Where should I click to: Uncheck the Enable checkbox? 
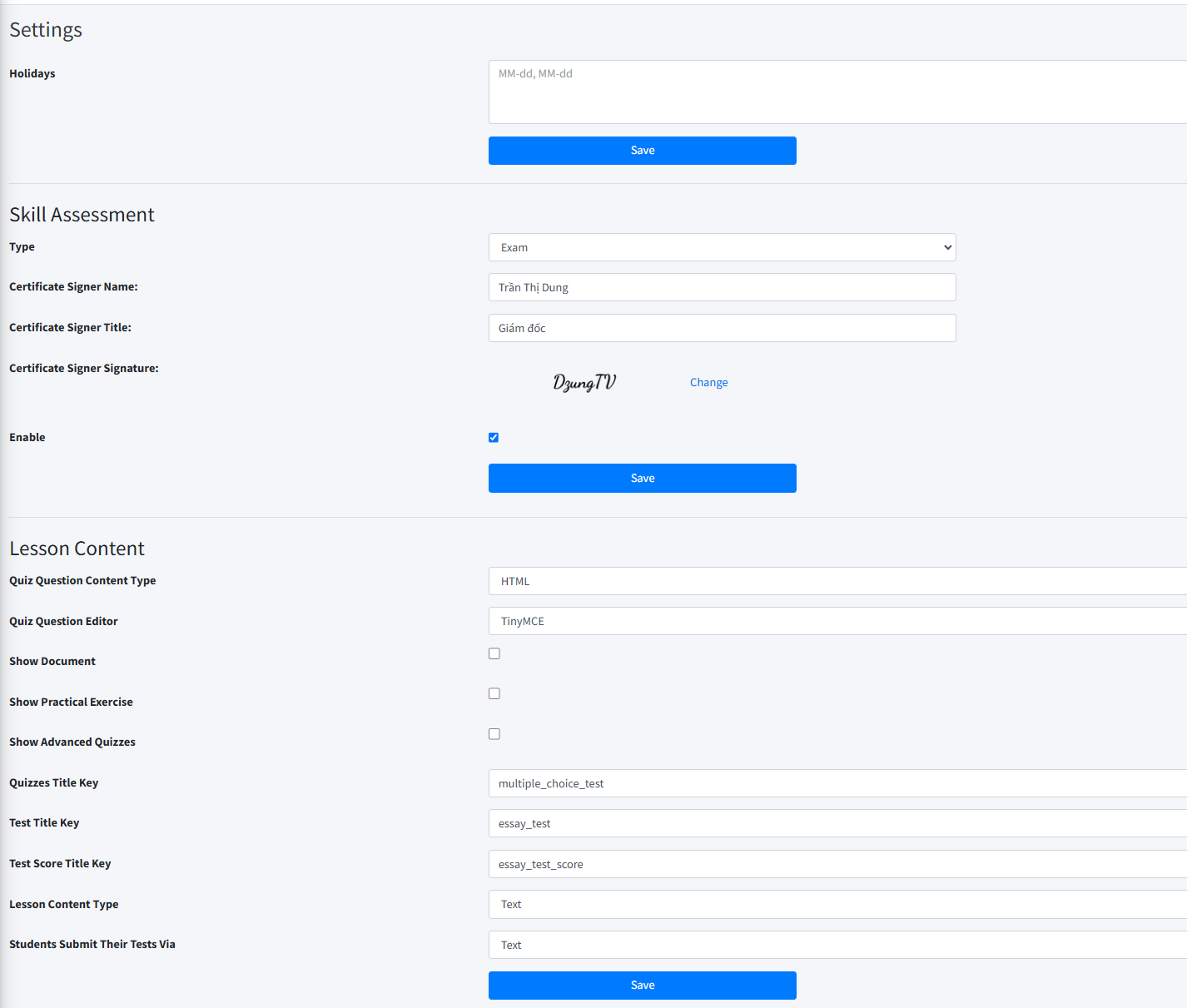[494, 438]
